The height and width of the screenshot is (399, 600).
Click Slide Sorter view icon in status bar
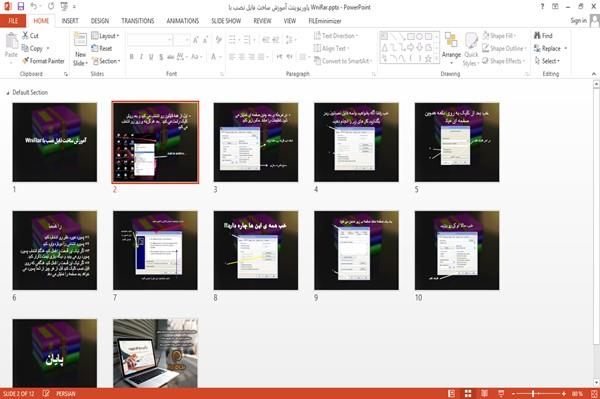[468, 394]
